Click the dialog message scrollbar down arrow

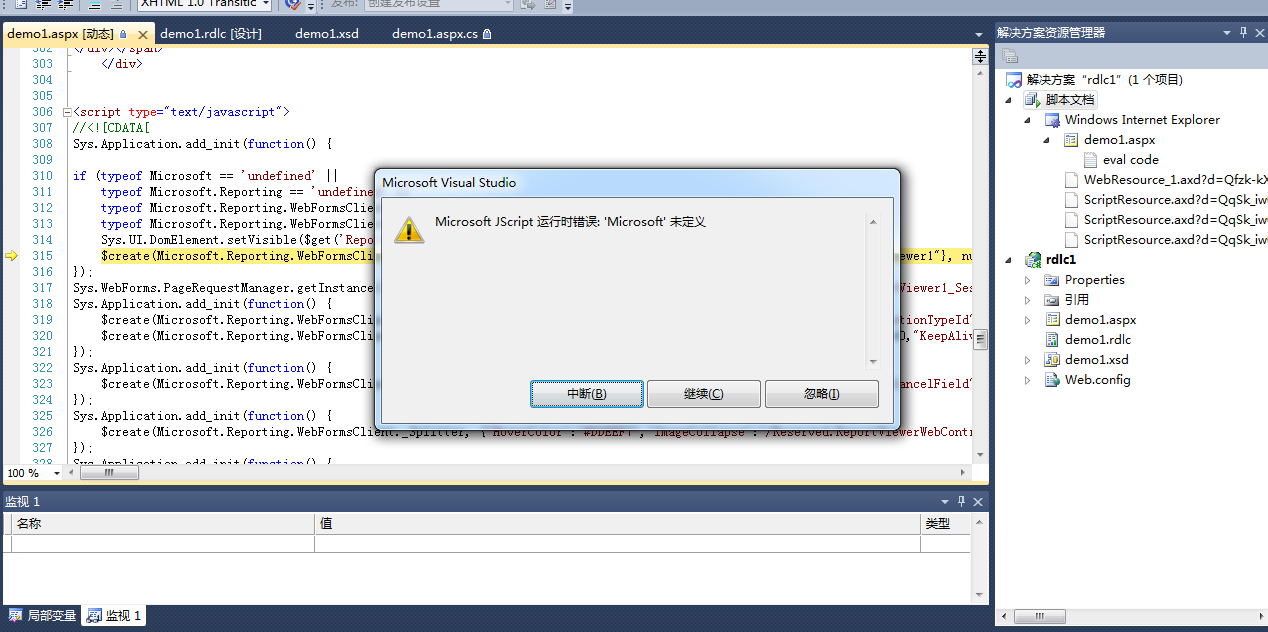coord(873,362)
